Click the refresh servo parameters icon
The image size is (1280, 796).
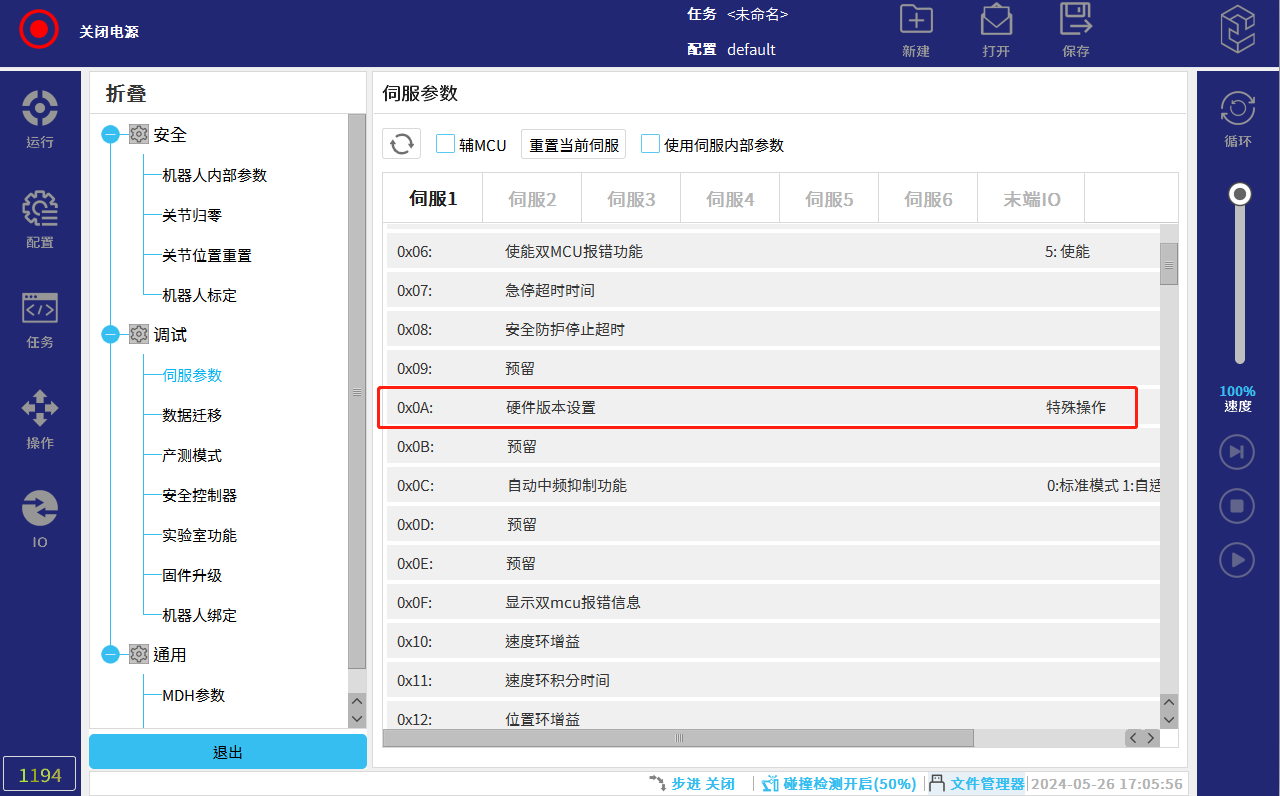[402, 144]
